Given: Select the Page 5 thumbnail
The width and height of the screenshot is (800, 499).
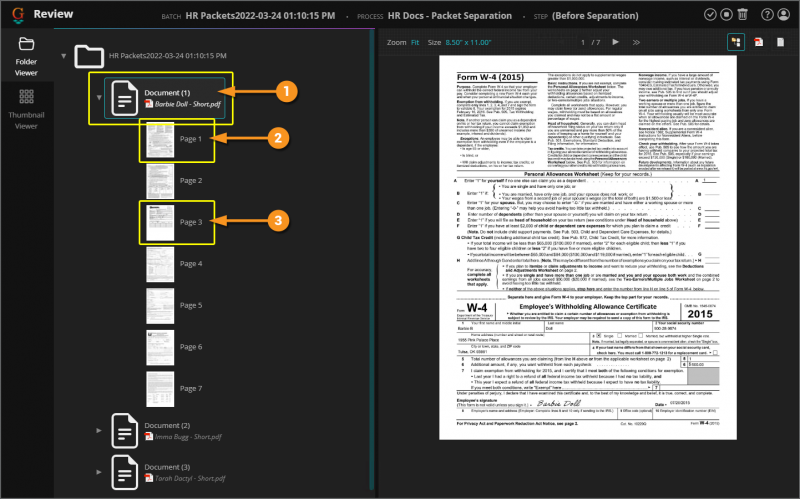Looking at the screenshot, I should click(160, 306).
